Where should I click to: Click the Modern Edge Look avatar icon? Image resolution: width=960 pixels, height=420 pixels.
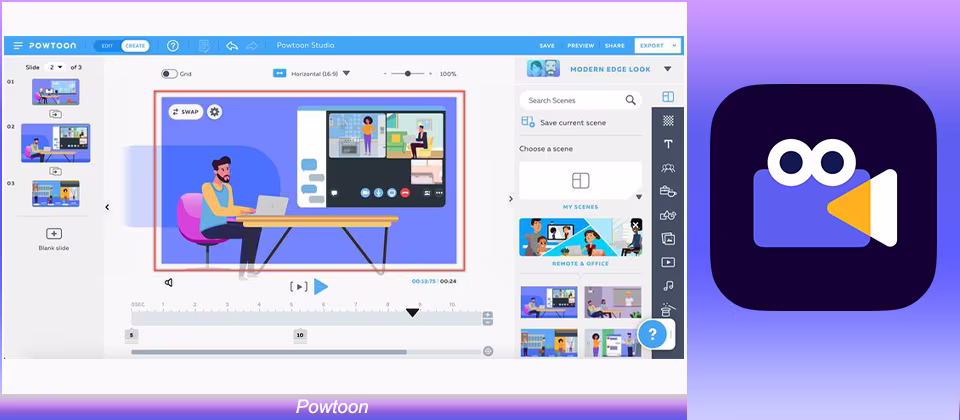tap(544, 69)
